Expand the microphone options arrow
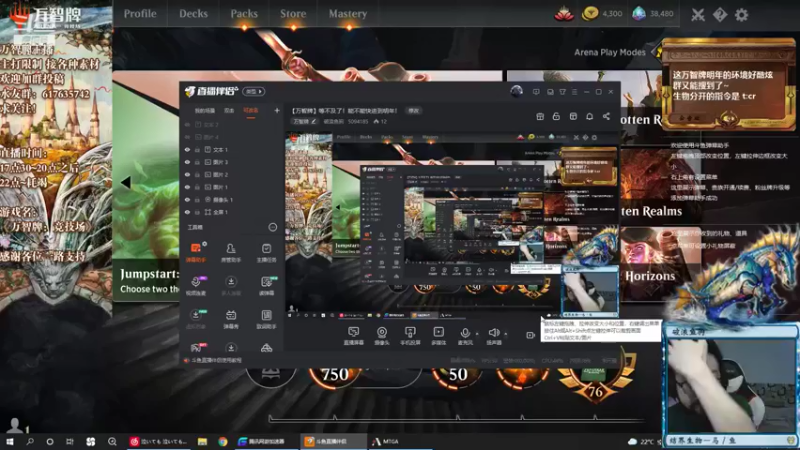 [477, 334]
